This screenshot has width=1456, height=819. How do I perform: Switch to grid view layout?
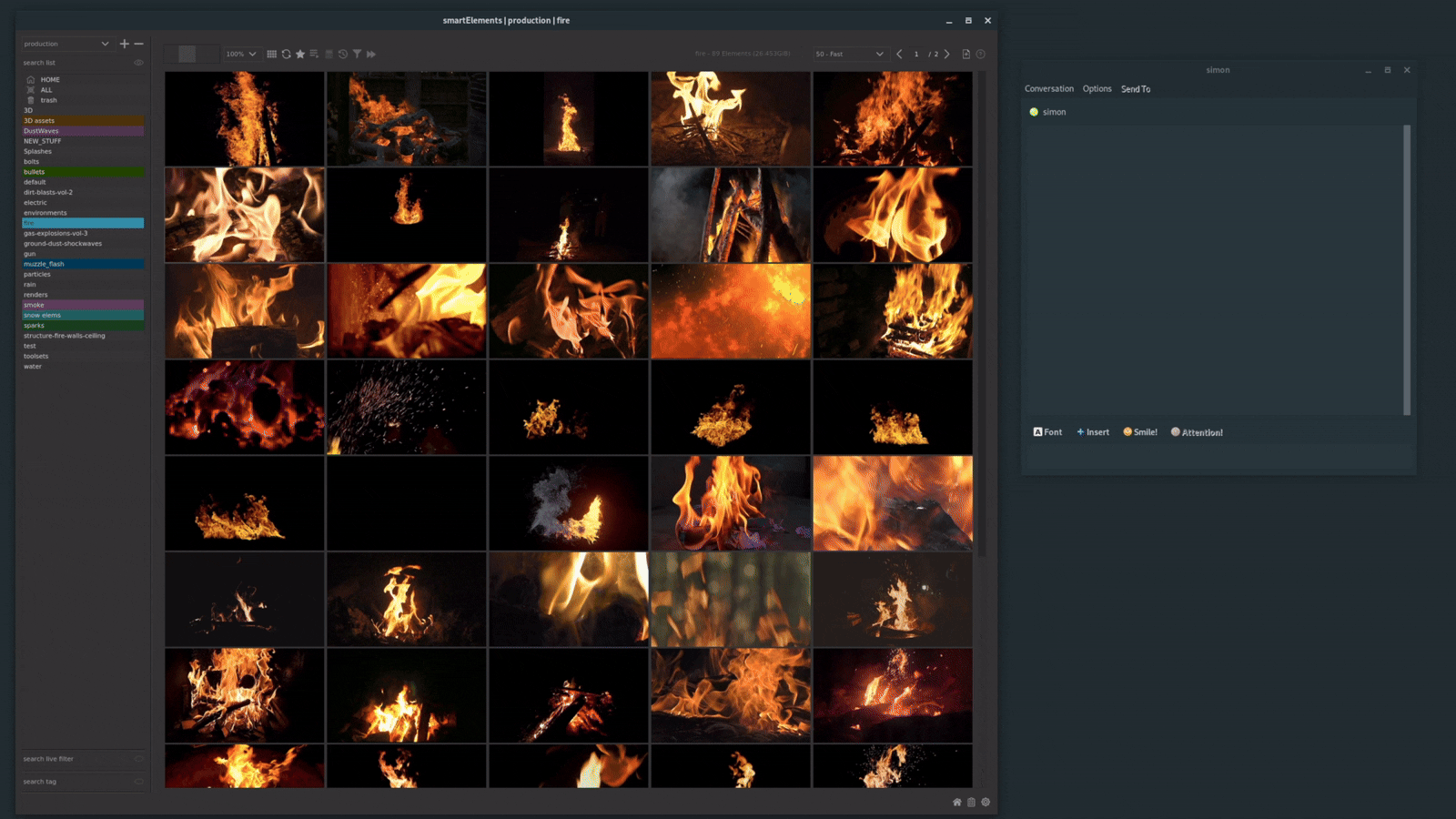pyautogui.click(x=272, y=54)
